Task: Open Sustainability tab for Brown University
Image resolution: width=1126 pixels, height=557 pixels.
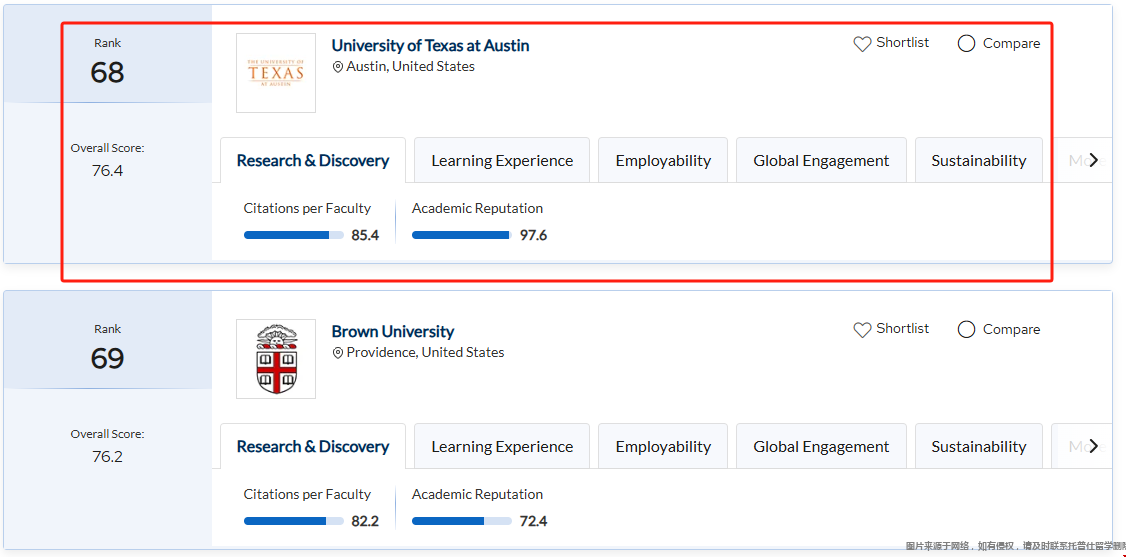Action: tap(978, 447)
